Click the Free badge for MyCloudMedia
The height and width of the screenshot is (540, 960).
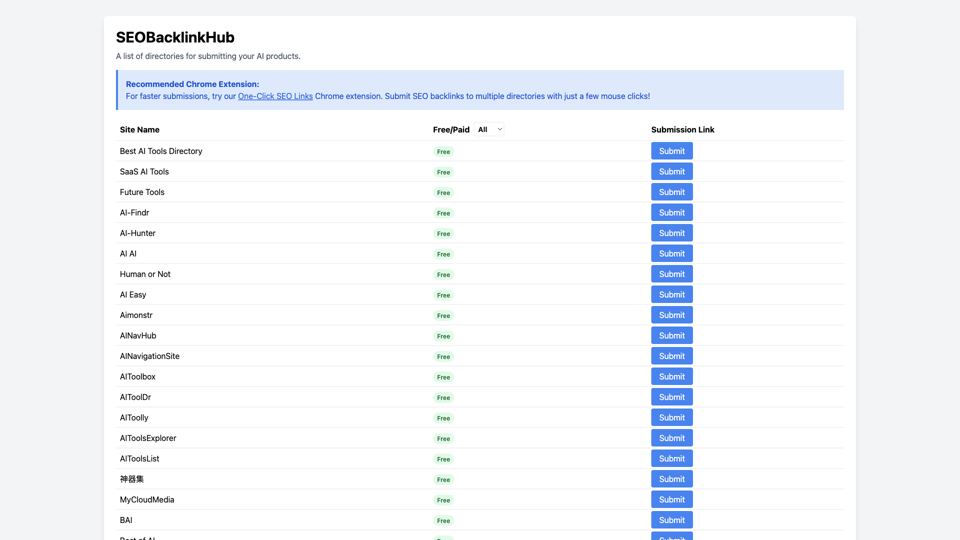pyautogui.click(x=443, y=500)
